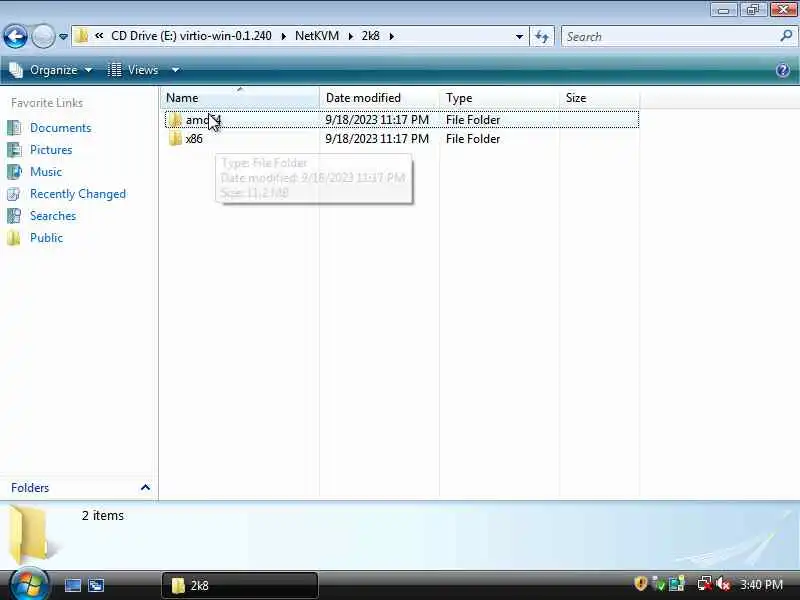
Task: Open the Views dropdown arrow
Action: pos(175,70)
